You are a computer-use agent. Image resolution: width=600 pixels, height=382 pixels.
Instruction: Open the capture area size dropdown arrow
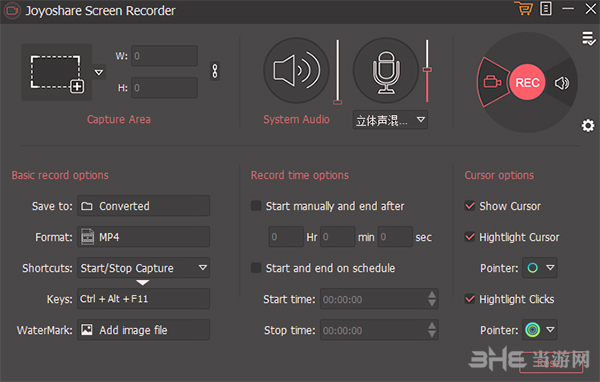99,72
